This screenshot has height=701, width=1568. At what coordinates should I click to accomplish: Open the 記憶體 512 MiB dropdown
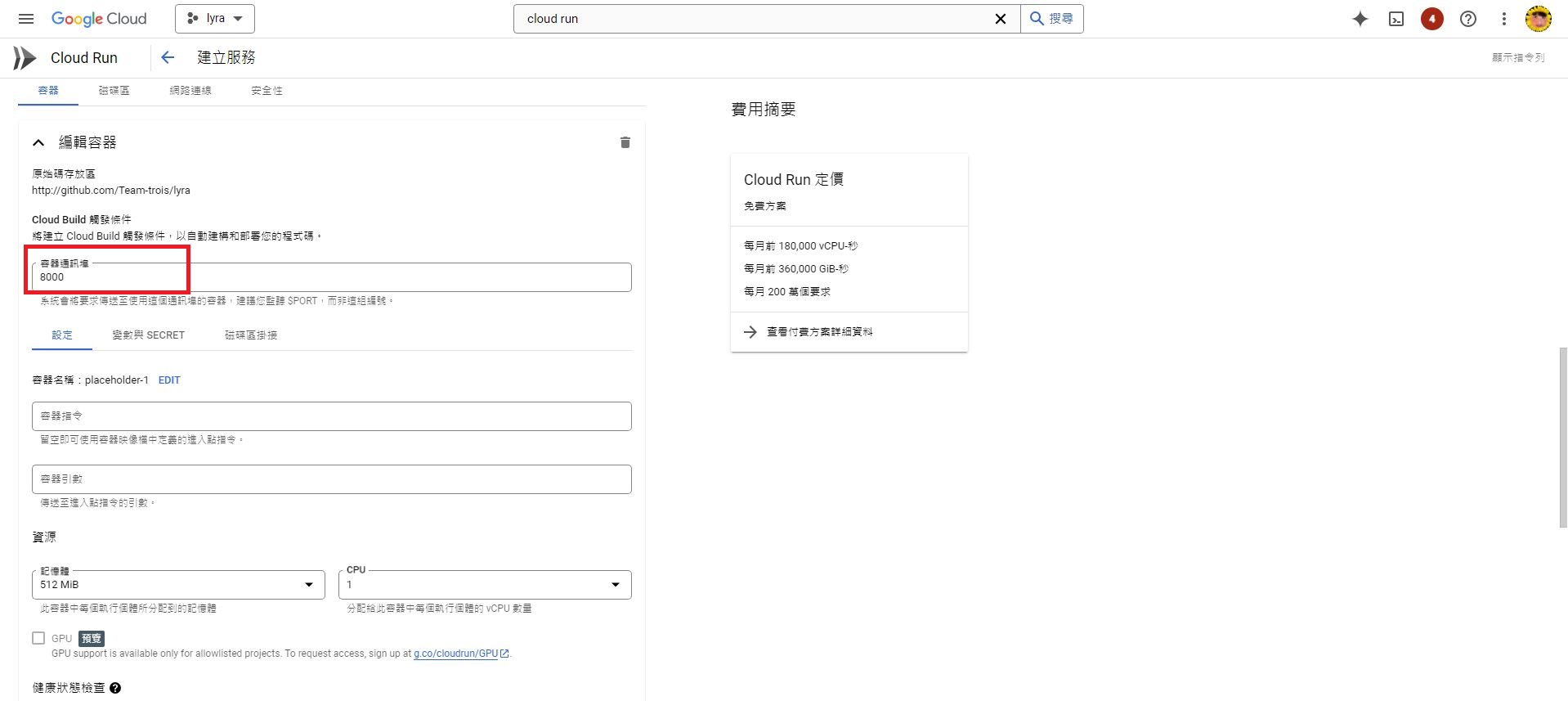pyautogui.click(x=178, y=585)
